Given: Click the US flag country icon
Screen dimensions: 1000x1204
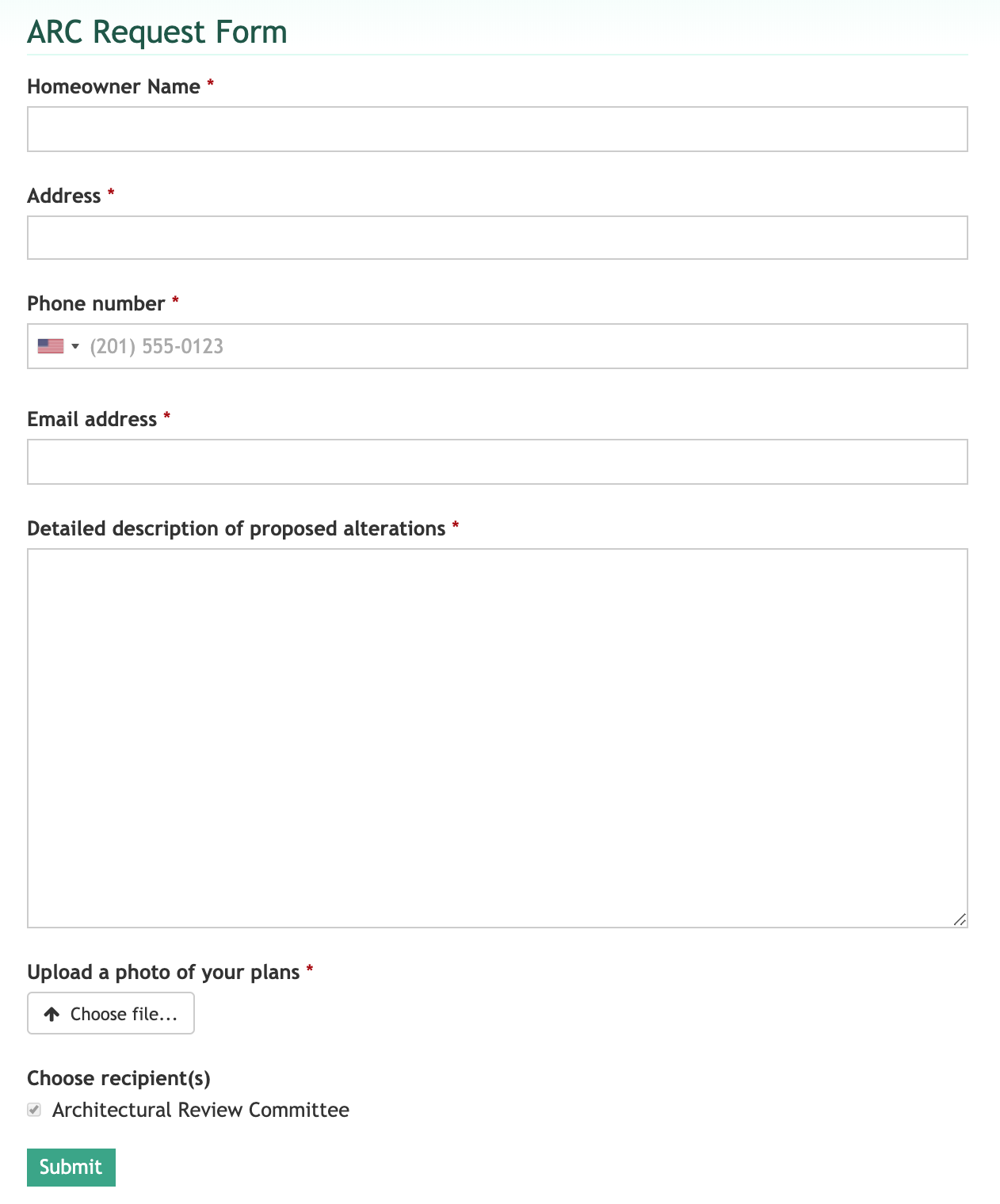Looking at the screenshot, I should pyautogui.click(x=51, y=346).
